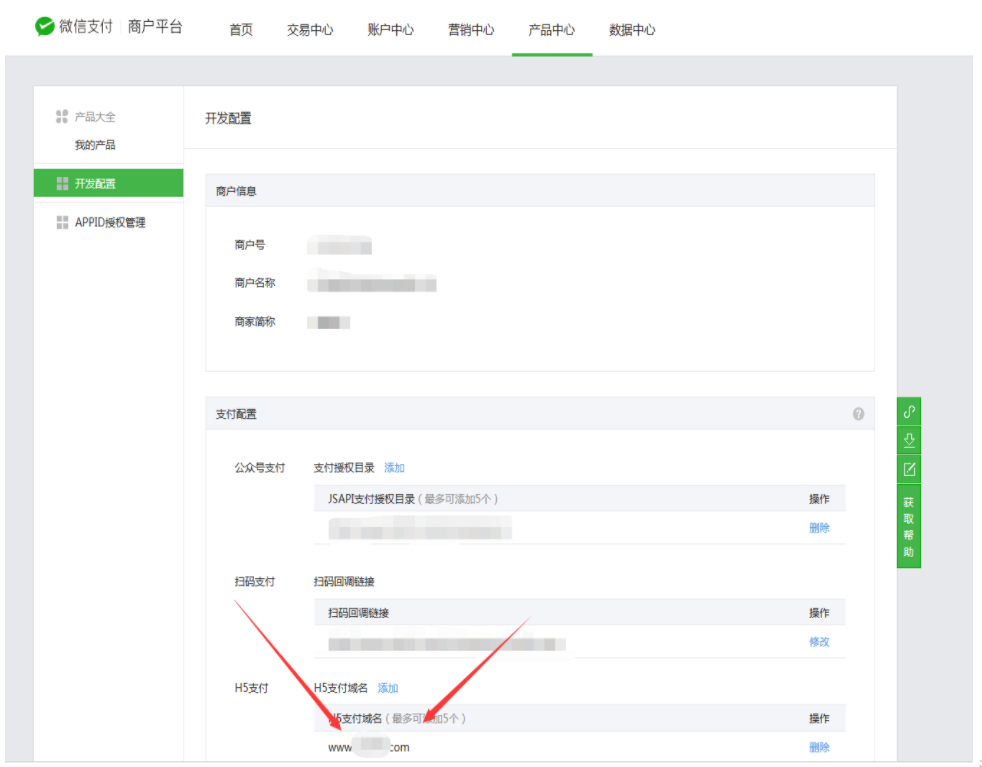Switch to 交易中心 tab
Image resolution: width=982 pixels, height=767 pixels.
(310, 30)
